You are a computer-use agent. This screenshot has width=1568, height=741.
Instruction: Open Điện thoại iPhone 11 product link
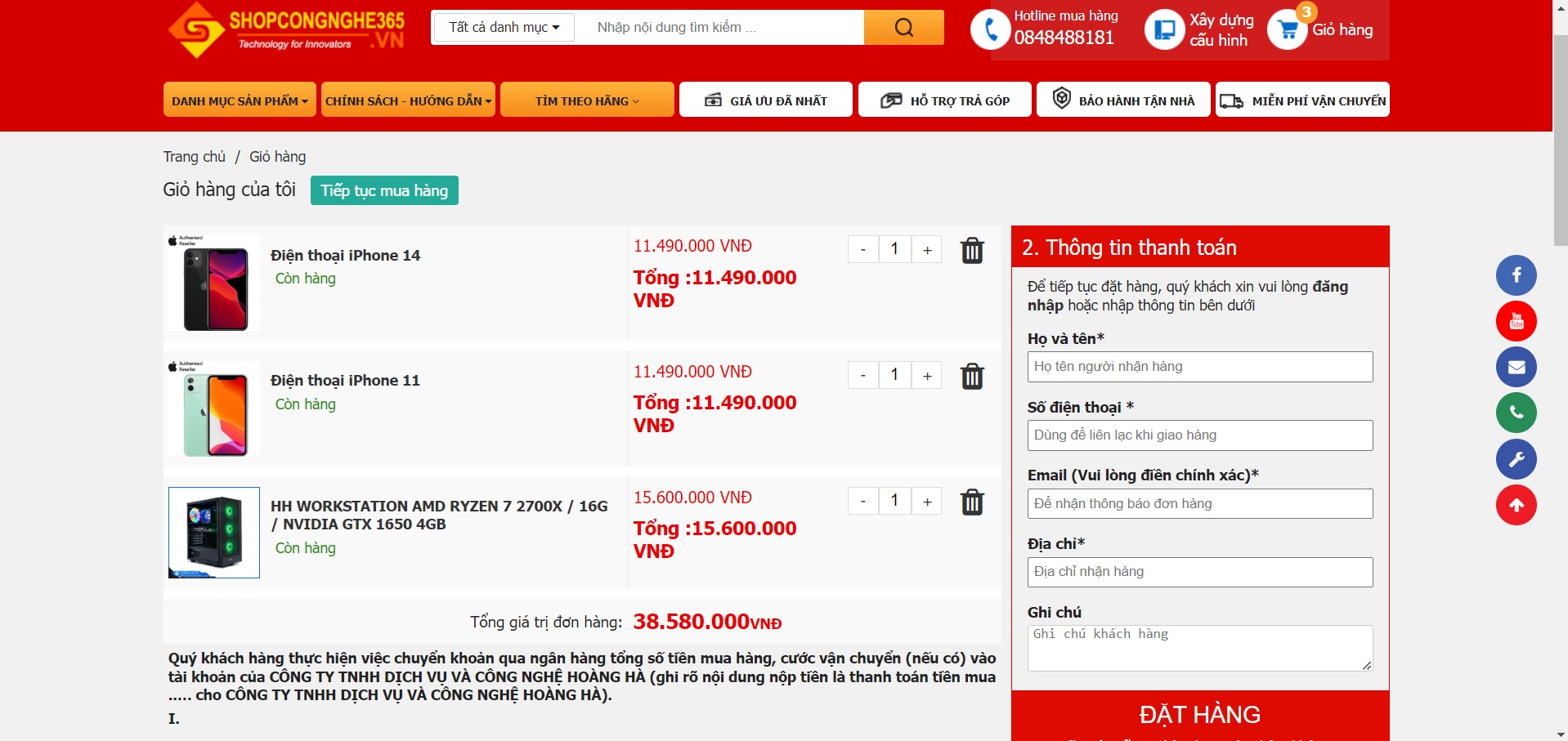click(345, 381)
